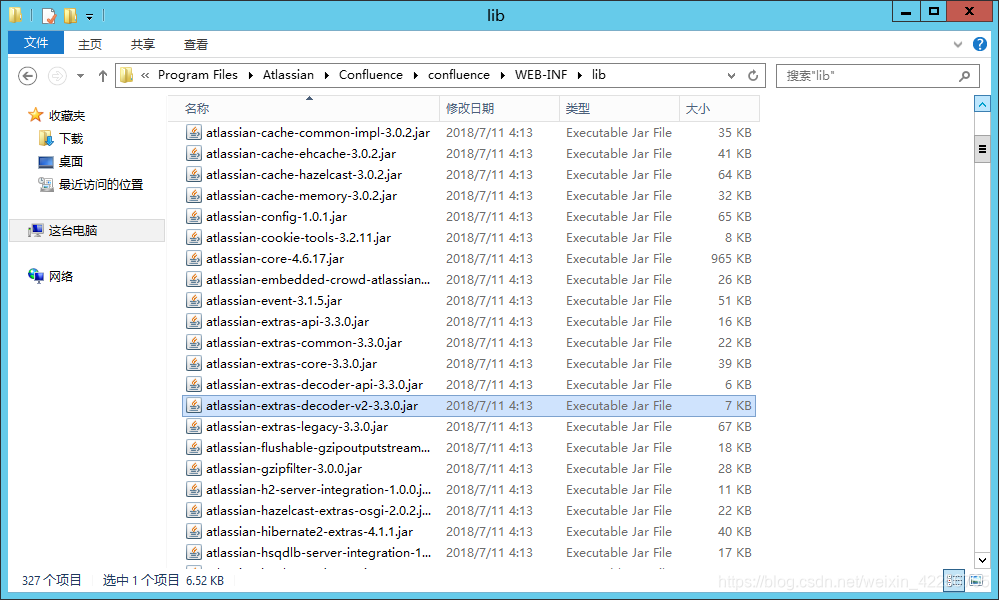Image resolution: width=999 pixels, height=600 pixels.
Task: Click system folder icon in title bar
Action: tap(16, 15)
